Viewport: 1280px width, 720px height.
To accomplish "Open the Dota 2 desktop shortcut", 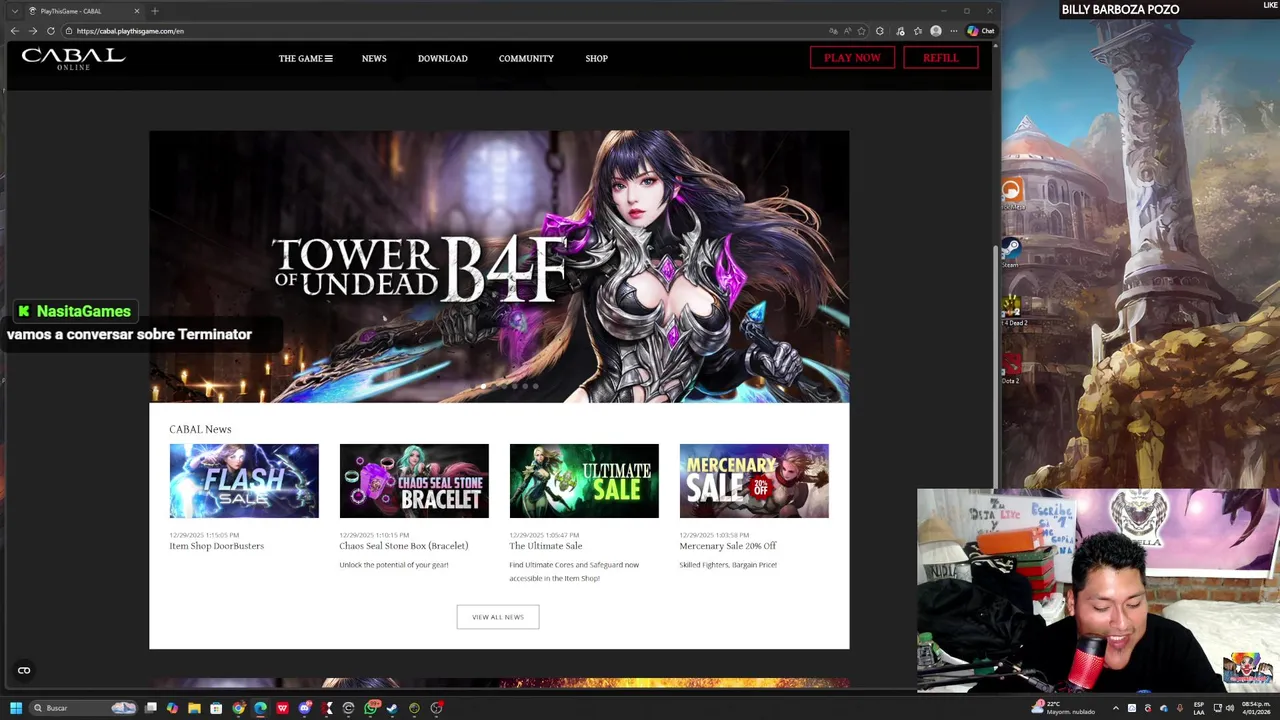I will pyautogui.click(x=1011, y=368).
